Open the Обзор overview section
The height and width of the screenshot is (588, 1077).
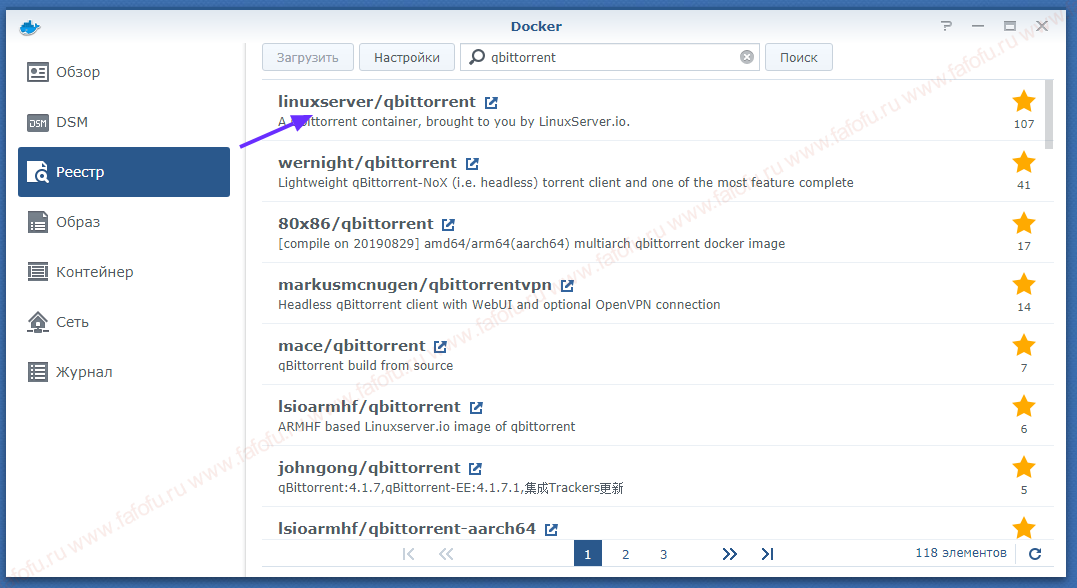click(124, 72)
